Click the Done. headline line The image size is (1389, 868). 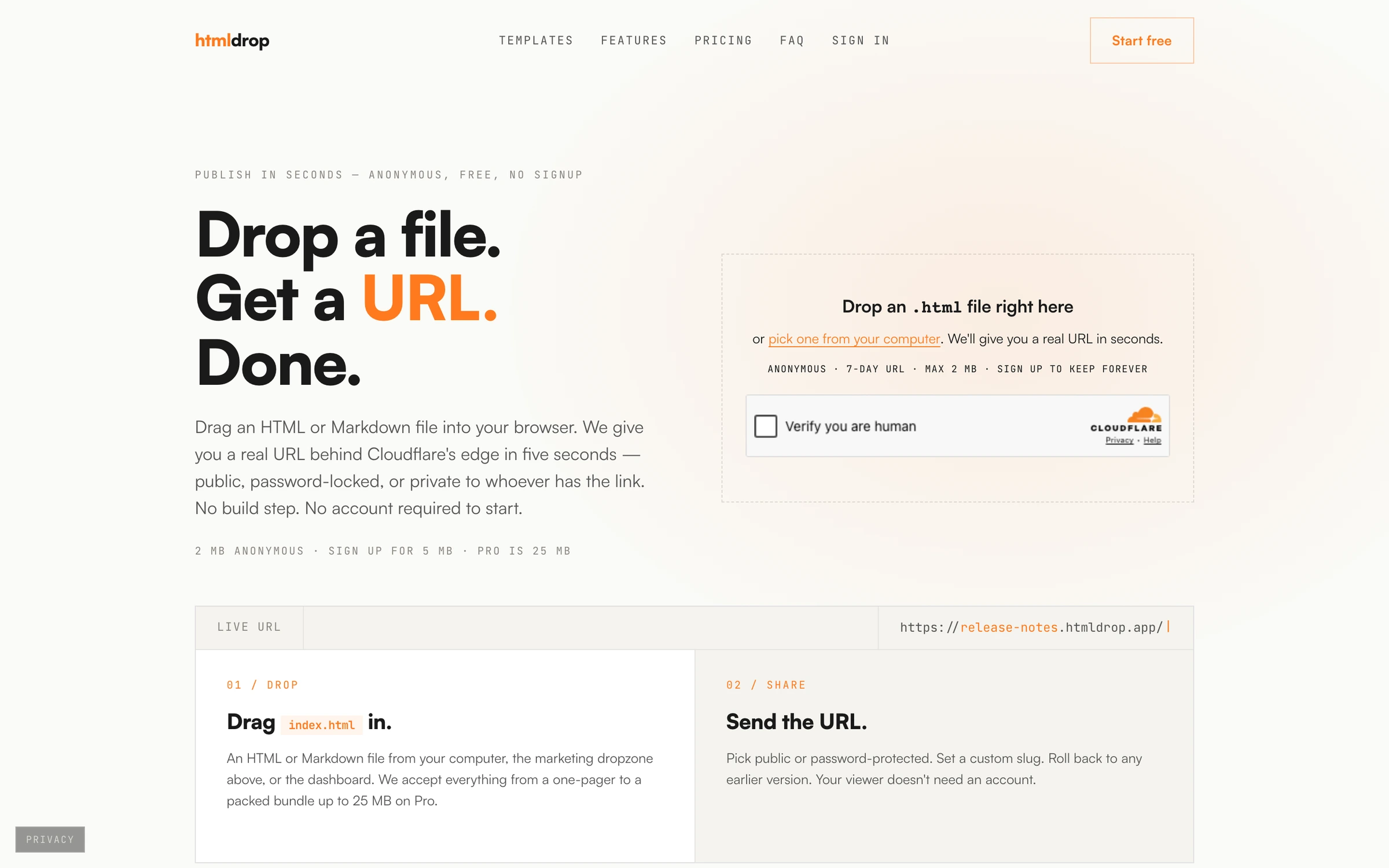[x=278, y=363]
